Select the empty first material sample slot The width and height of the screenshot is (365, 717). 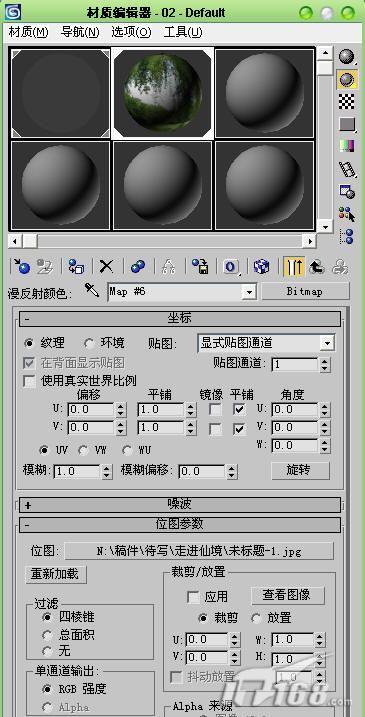pyautogui.click(x=60, y=93)
